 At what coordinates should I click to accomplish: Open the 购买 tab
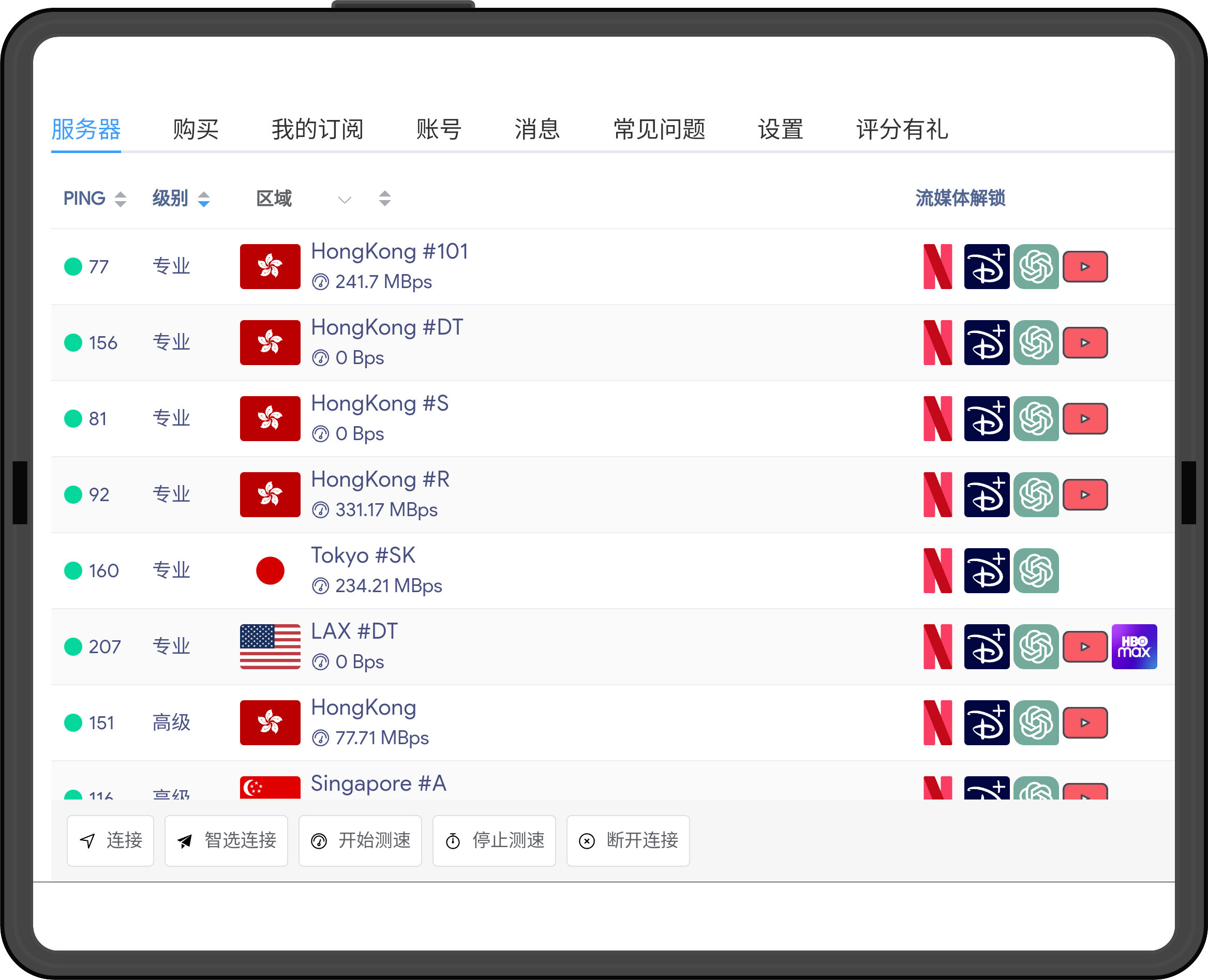pos(196,129)
